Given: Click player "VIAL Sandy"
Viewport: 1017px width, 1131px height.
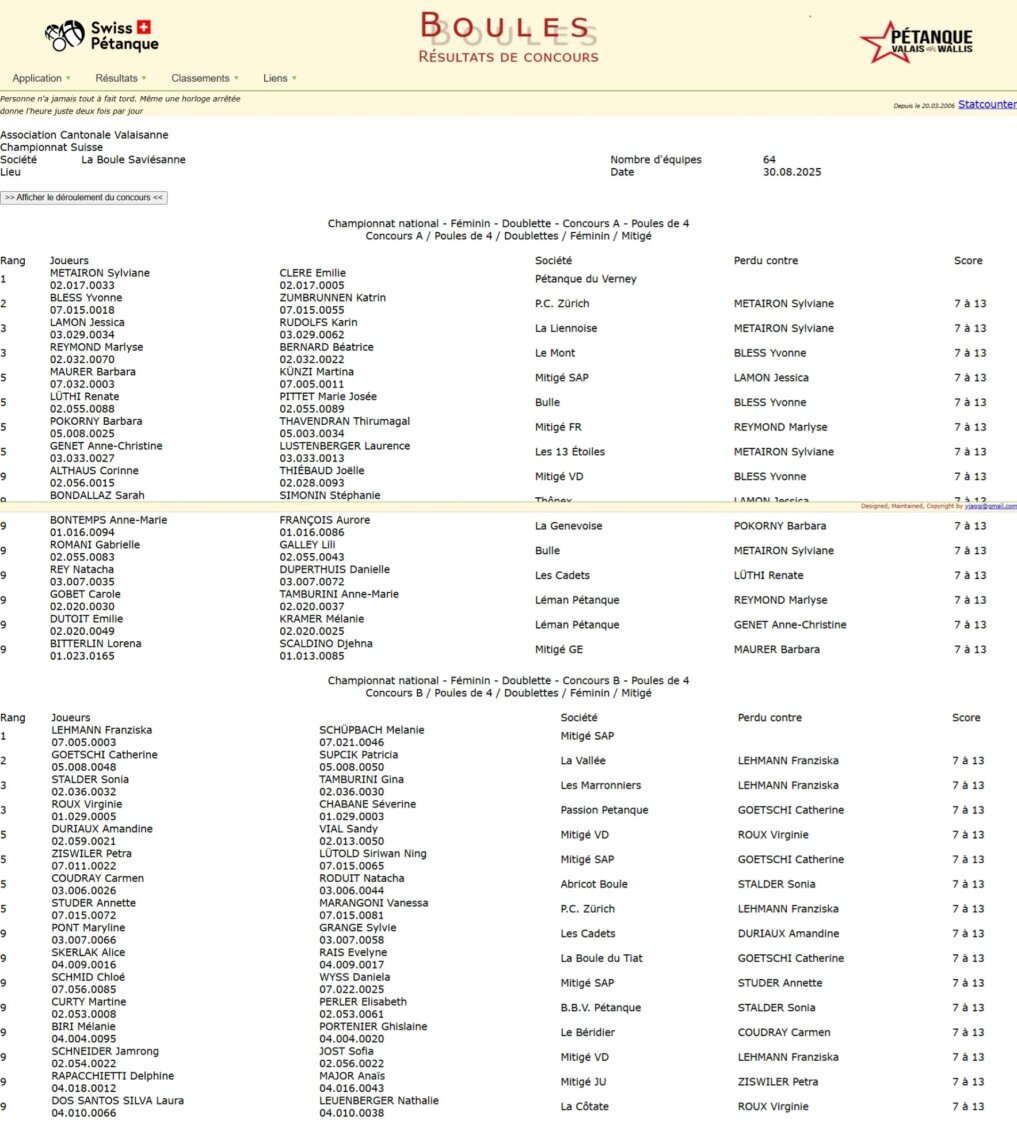Looking at the screenshot, I should click(348, 829).
